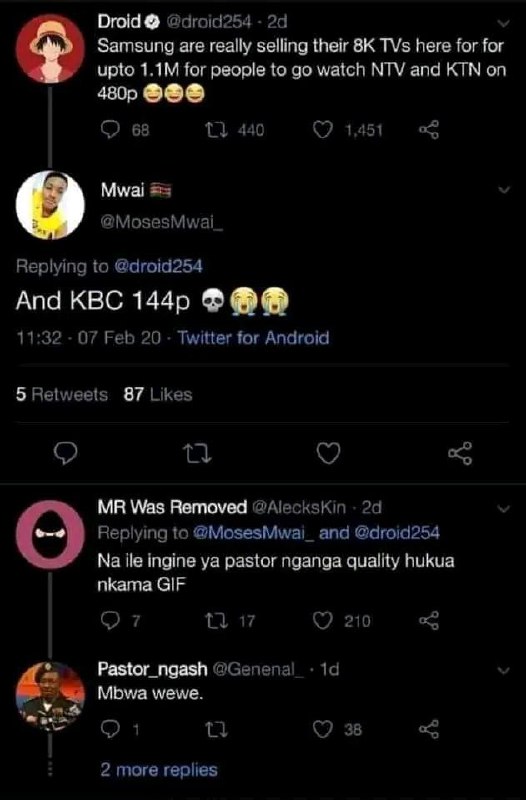Show 2 more replies
The image size is (526, 800).
tap(159, 769)
